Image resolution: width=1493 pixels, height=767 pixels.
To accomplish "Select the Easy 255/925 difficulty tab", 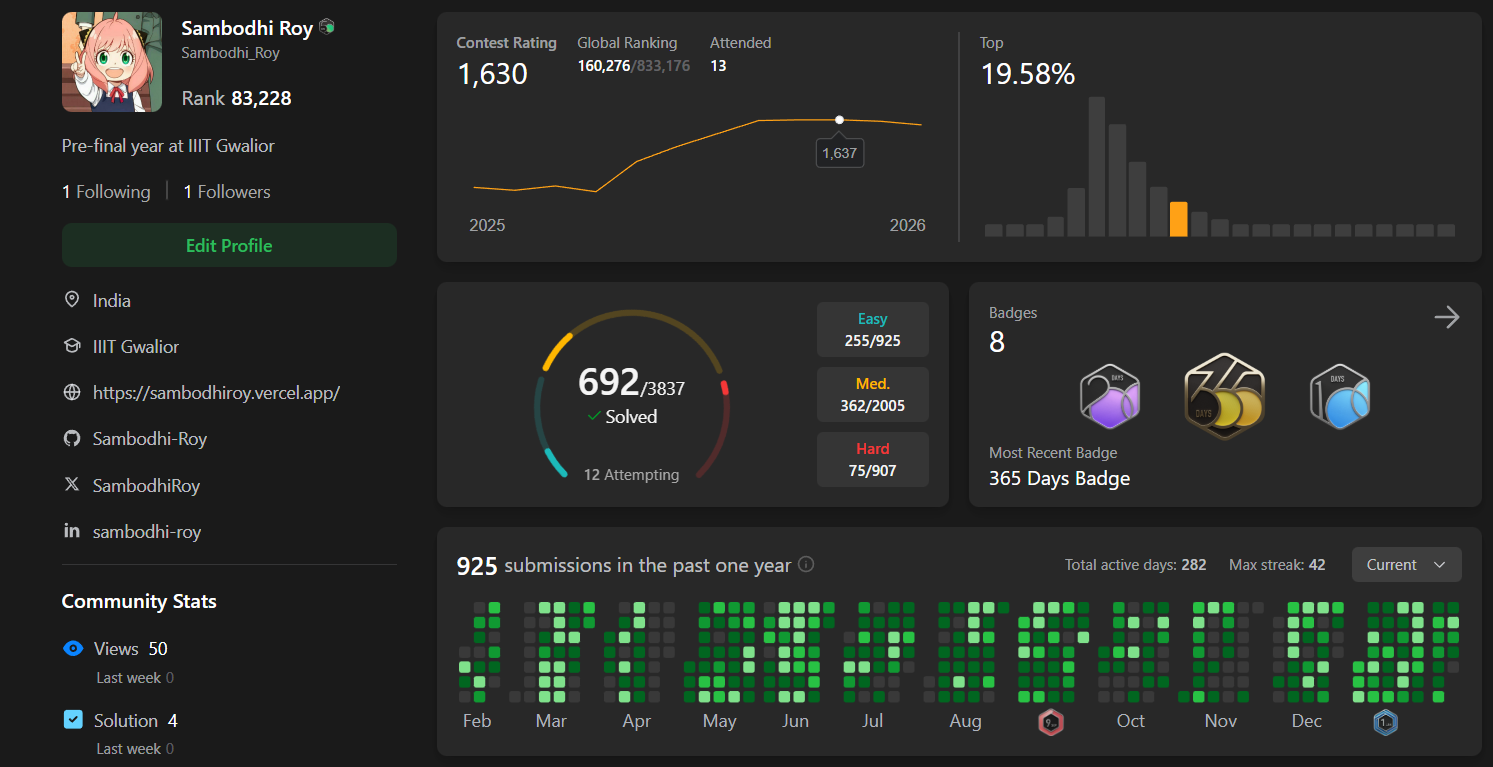I will 872,330.
